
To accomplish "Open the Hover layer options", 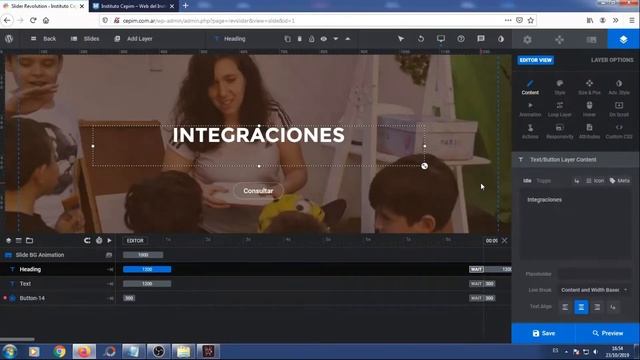I will [589, 109].
